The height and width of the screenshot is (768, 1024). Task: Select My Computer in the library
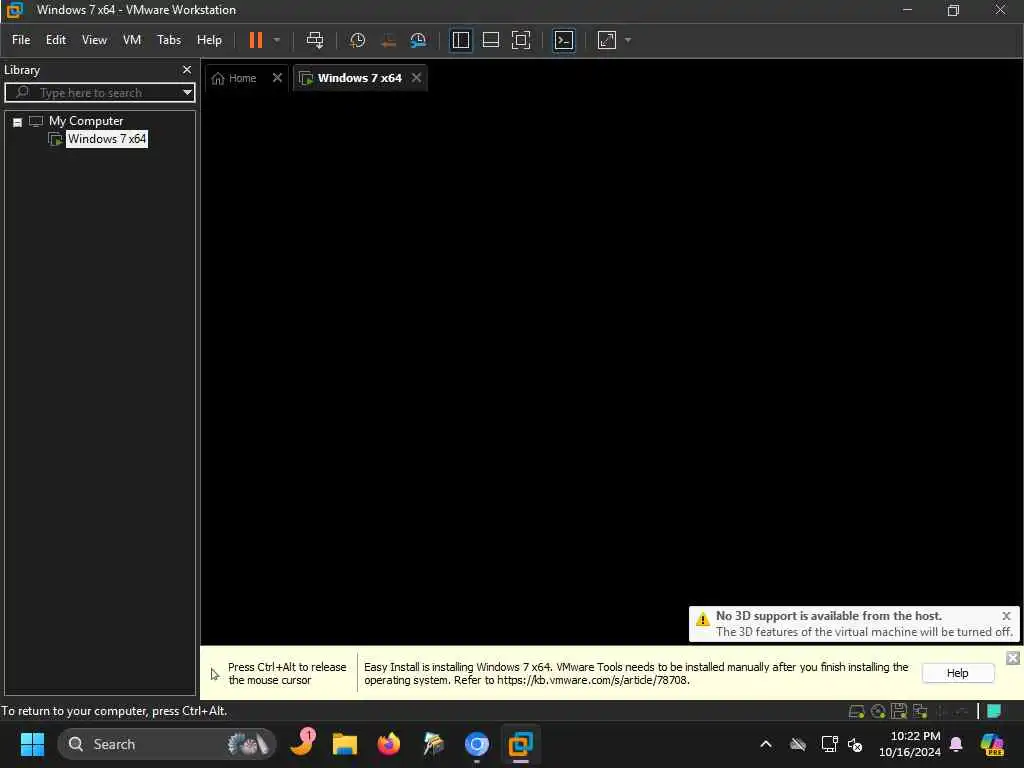(x=86, y=121)
